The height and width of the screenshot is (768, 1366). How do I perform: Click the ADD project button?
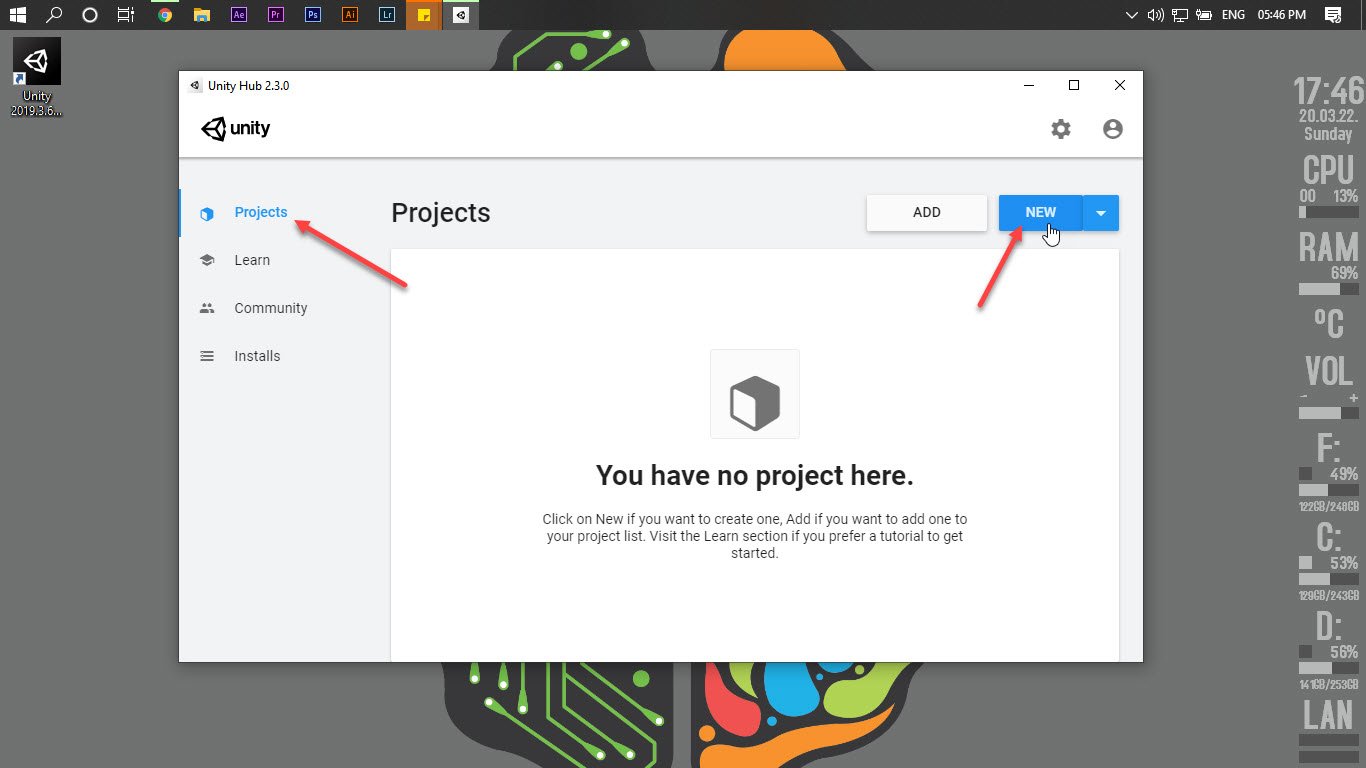(x=927, y=212)
